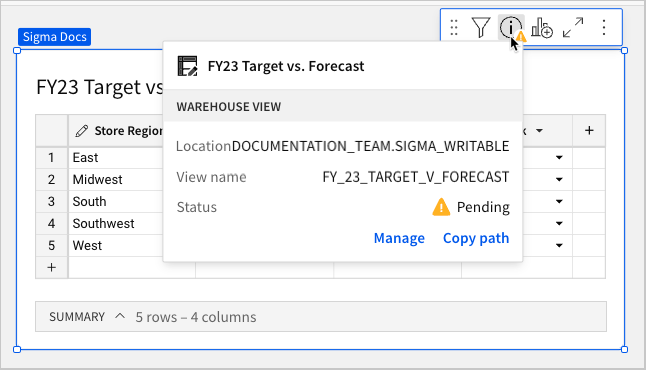Select row number 1
The width and height of the screenshot is (646, 370).
pos(51,157)
